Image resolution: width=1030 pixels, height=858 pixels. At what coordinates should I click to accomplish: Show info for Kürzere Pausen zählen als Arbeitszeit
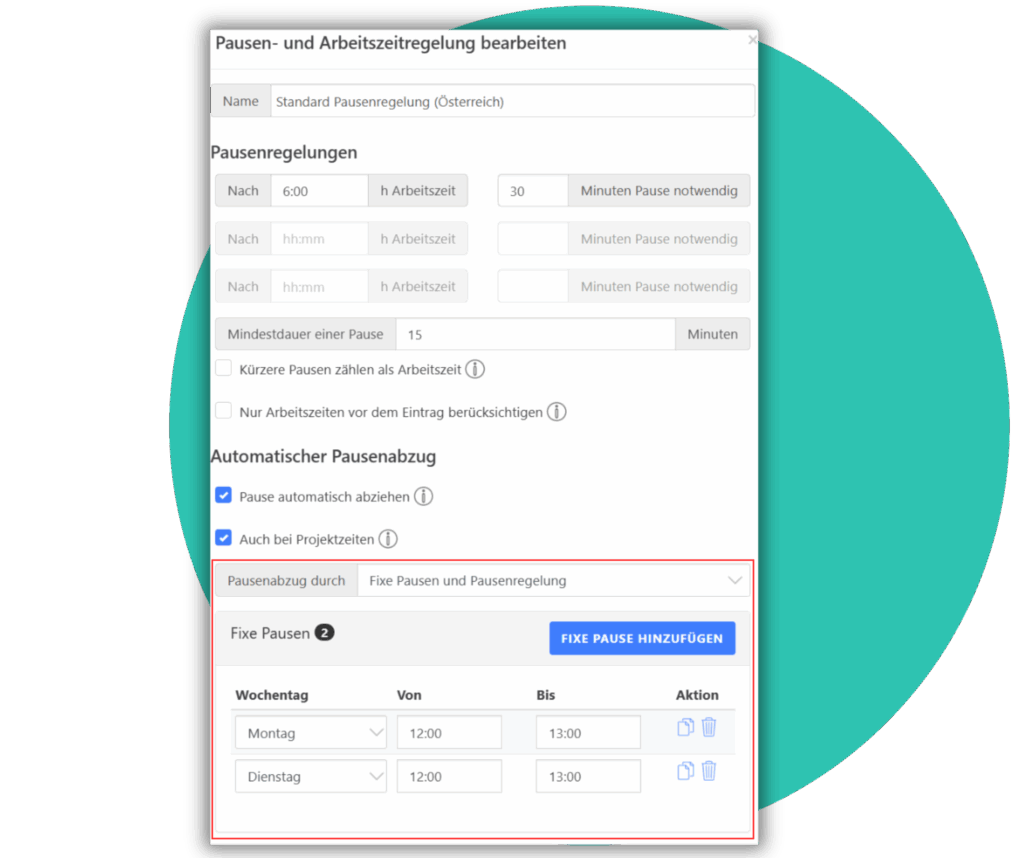tap(475, 369)
